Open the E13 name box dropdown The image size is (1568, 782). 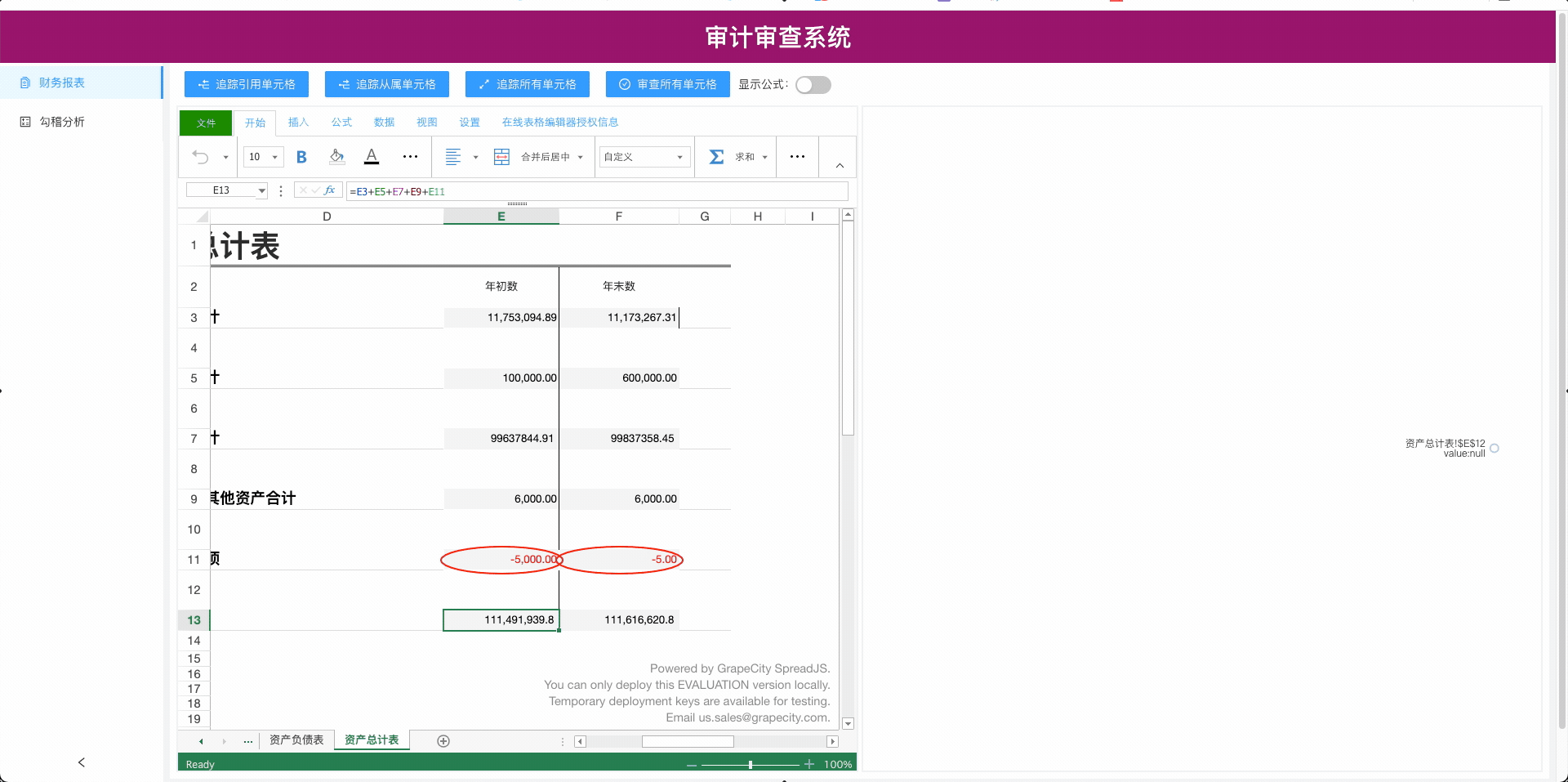261,191
